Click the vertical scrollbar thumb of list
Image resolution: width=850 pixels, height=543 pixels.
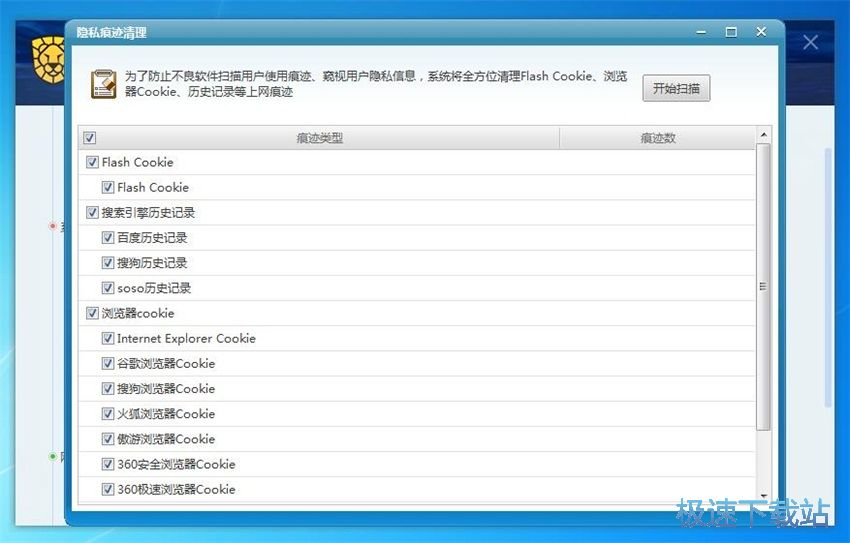click(x=763, y=287)
